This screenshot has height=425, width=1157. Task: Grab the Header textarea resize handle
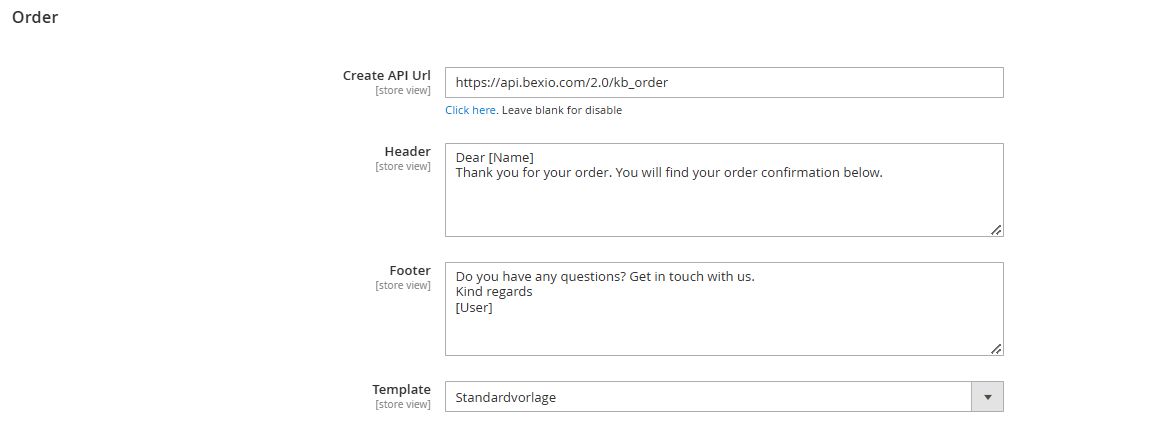pos(996,230)
